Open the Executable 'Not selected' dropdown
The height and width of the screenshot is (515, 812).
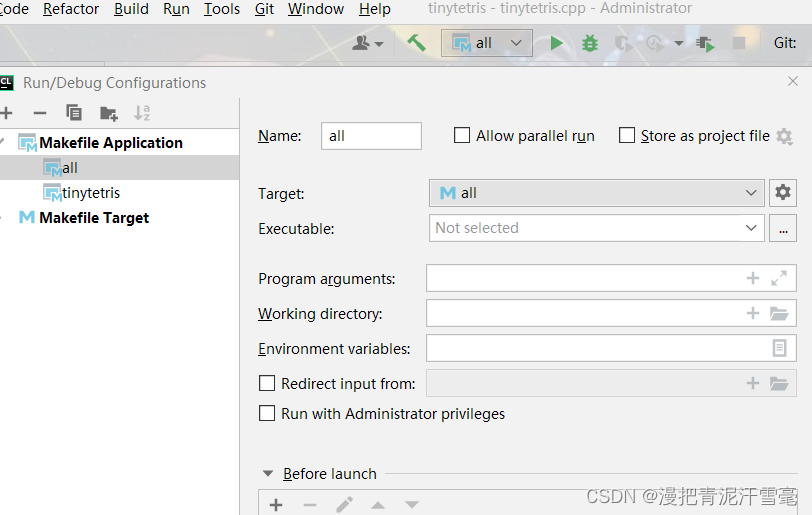pyautogui.click(x=597, y=228)
